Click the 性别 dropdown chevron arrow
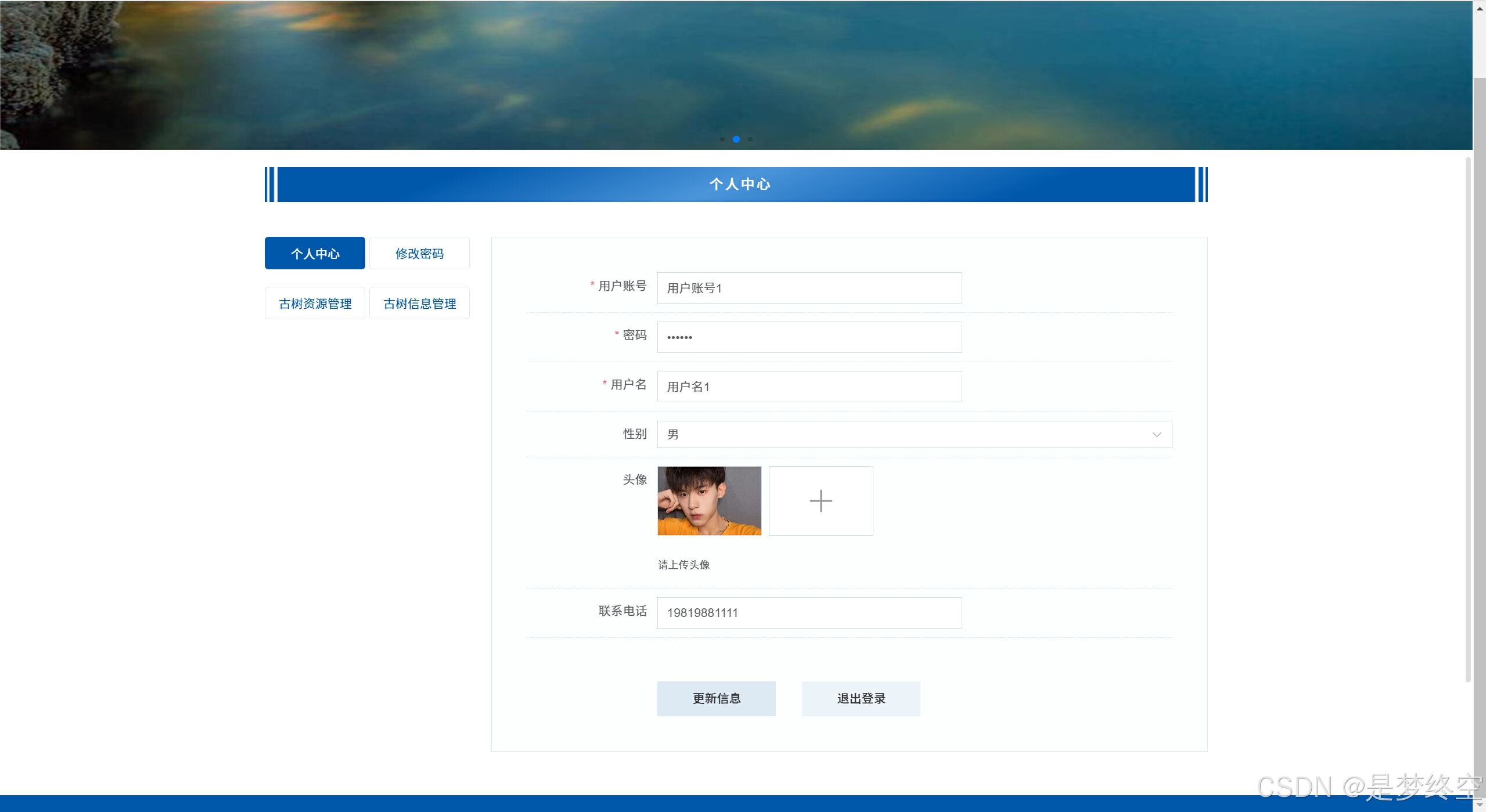This screenshot has height=812, width=1486. [1156, 435]
